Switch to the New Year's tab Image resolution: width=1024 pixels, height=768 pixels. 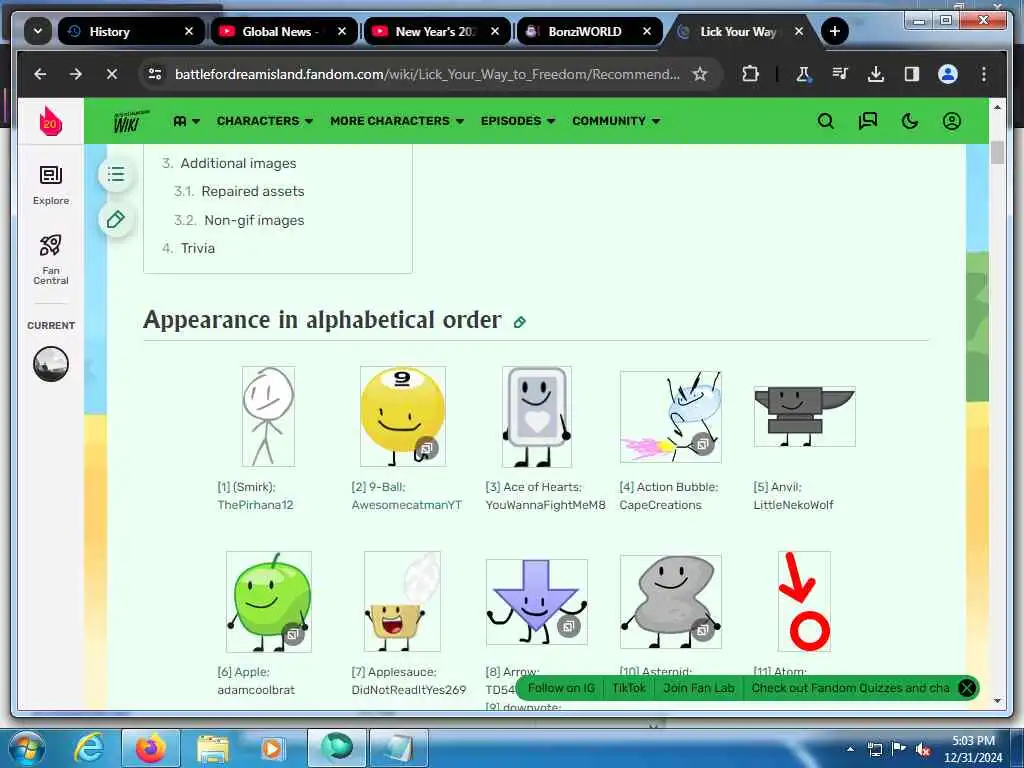pyautogui.click(x=434, y=31)
